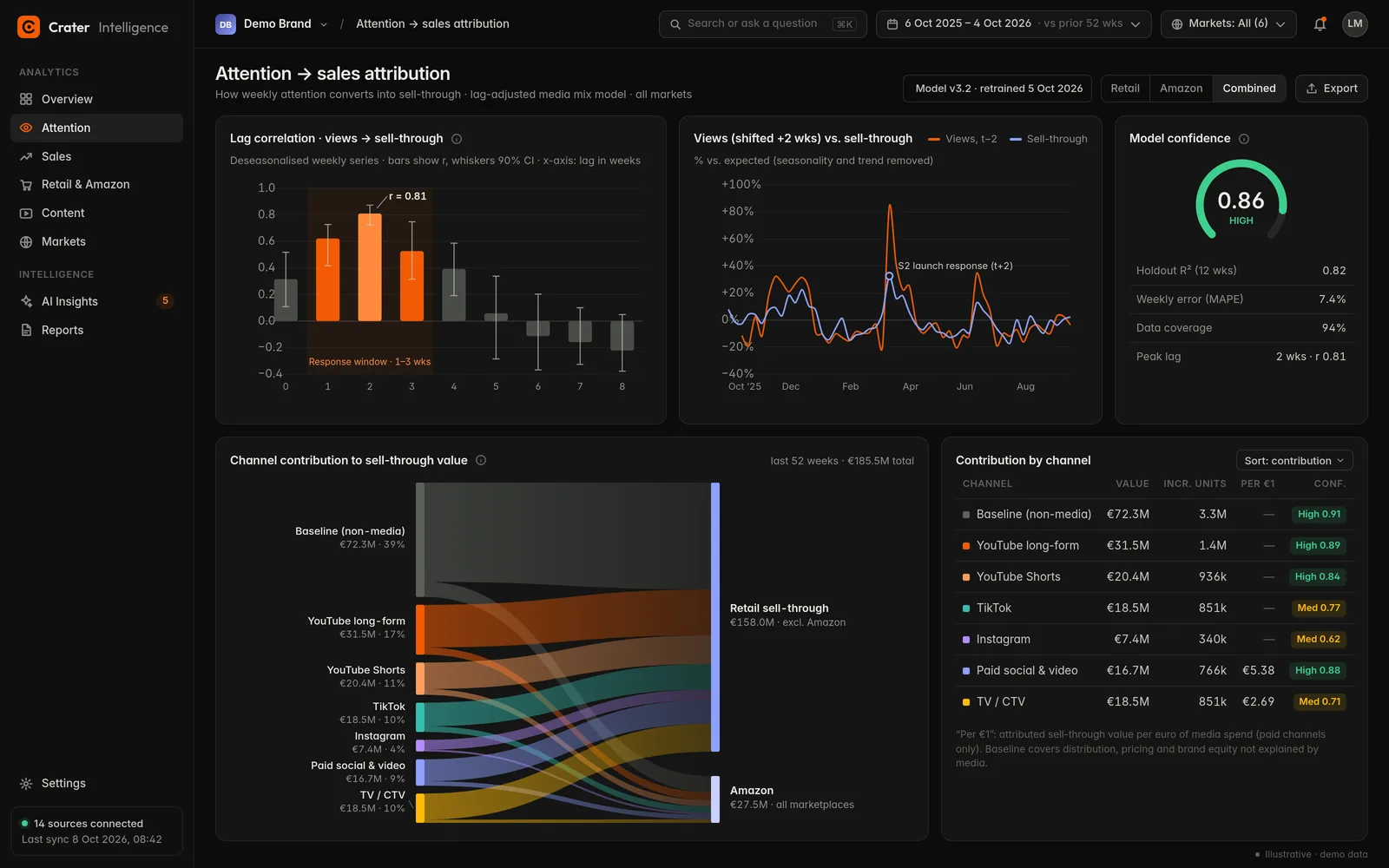The image size is (1389, 868).
Task: Toggle the Sell-through legend series
Action: tap(1049, 139)
